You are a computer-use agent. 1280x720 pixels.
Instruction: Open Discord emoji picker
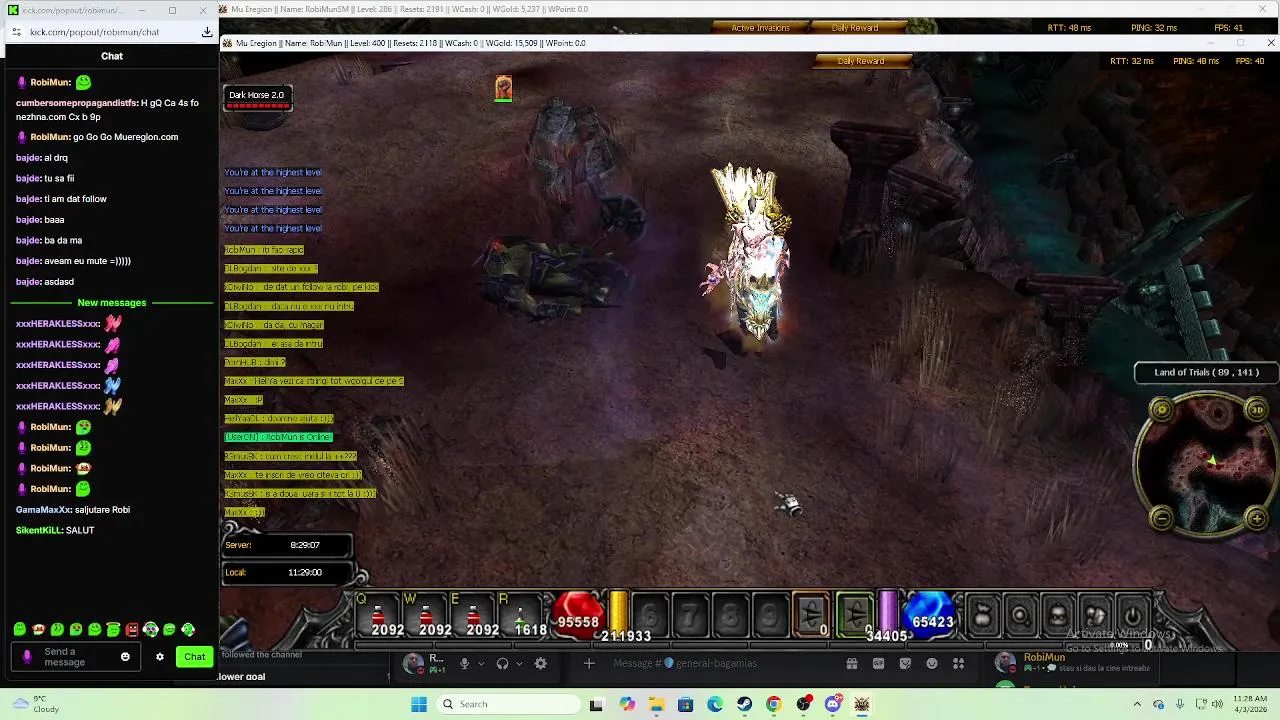932,663
